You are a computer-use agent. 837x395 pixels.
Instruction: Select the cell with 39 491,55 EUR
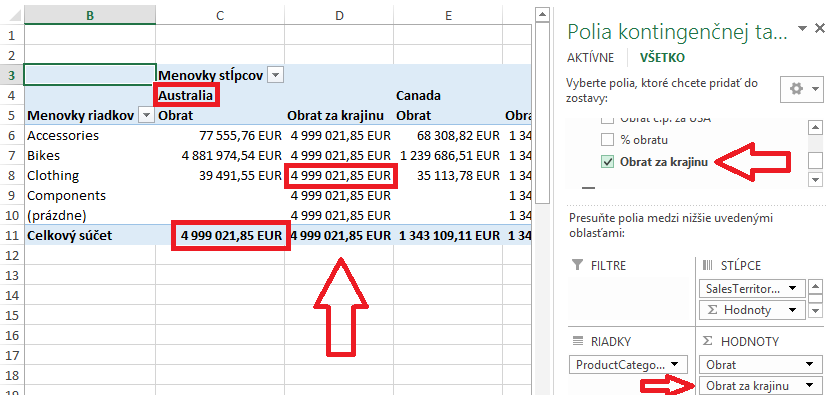coord(220,176)
